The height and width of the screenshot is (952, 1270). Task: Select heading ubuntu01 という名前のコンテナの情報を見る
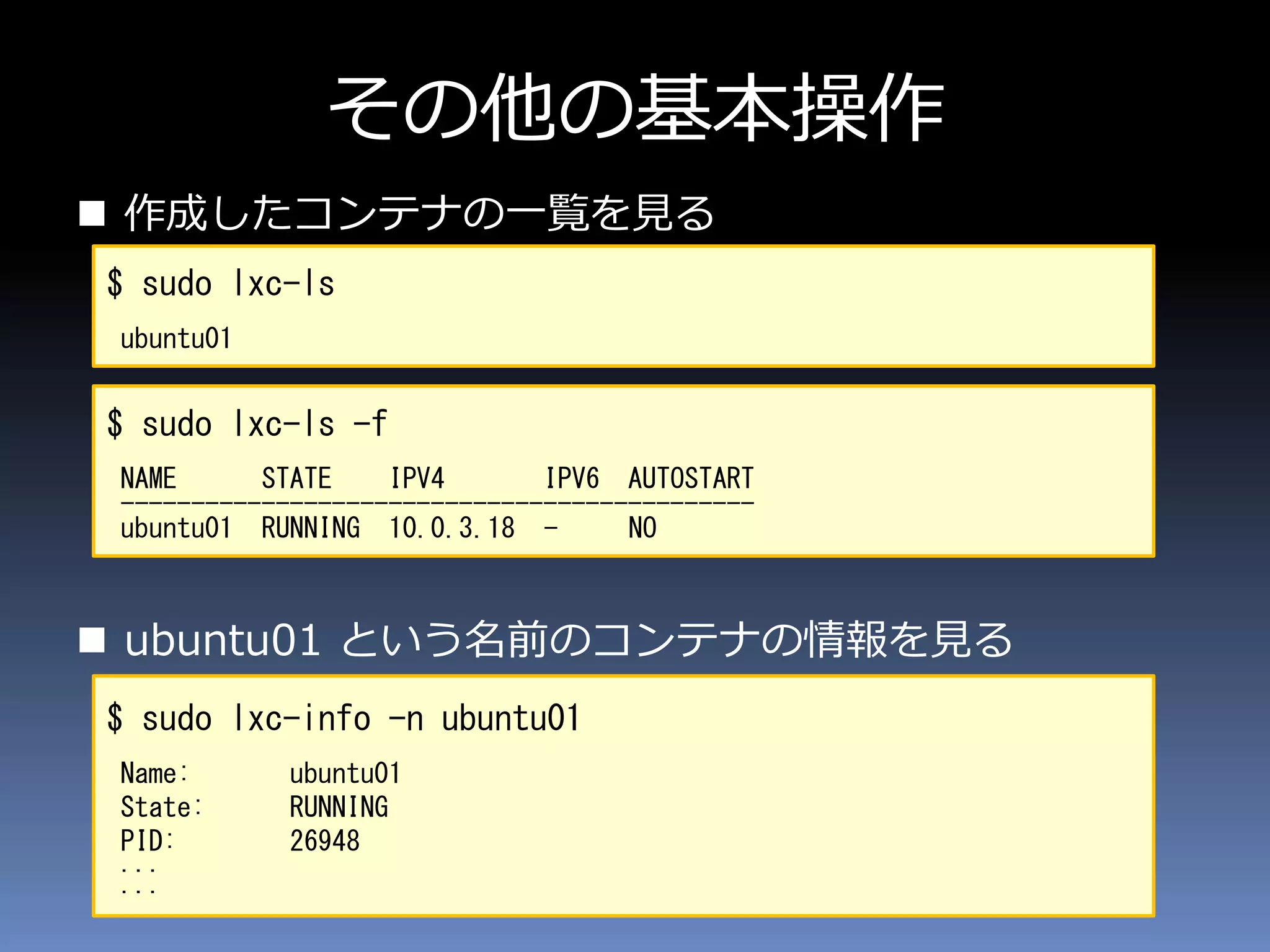coord(568,640)
